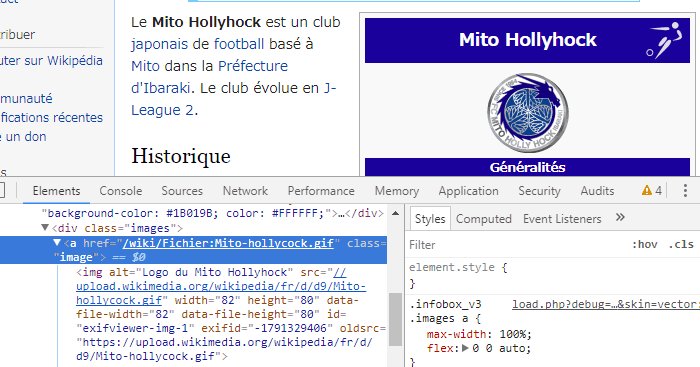The image size is (700, 367).
Task: Click the Généralités infobox header
Action: (527, 167)
